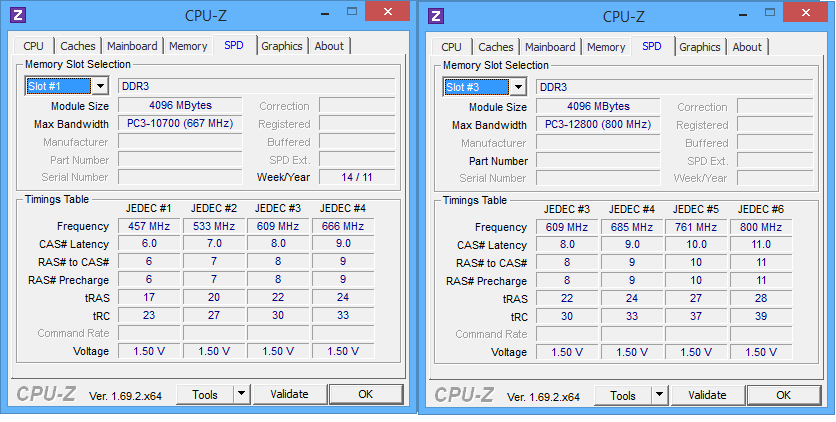Viewport: 836px width, 422px height.
Task: Open About tab in right window
Action: (747, 47)
